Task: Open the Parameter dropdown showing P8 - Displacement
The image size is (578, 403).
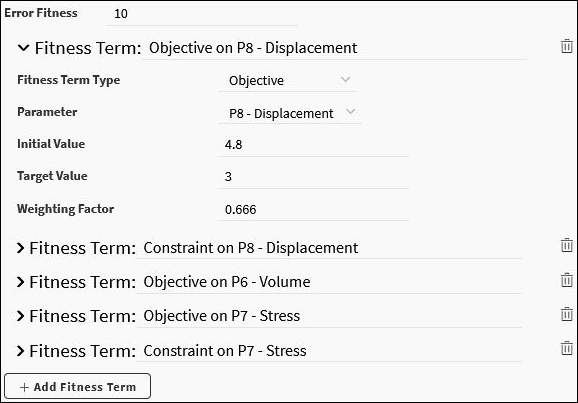Action: coord(290,113)
